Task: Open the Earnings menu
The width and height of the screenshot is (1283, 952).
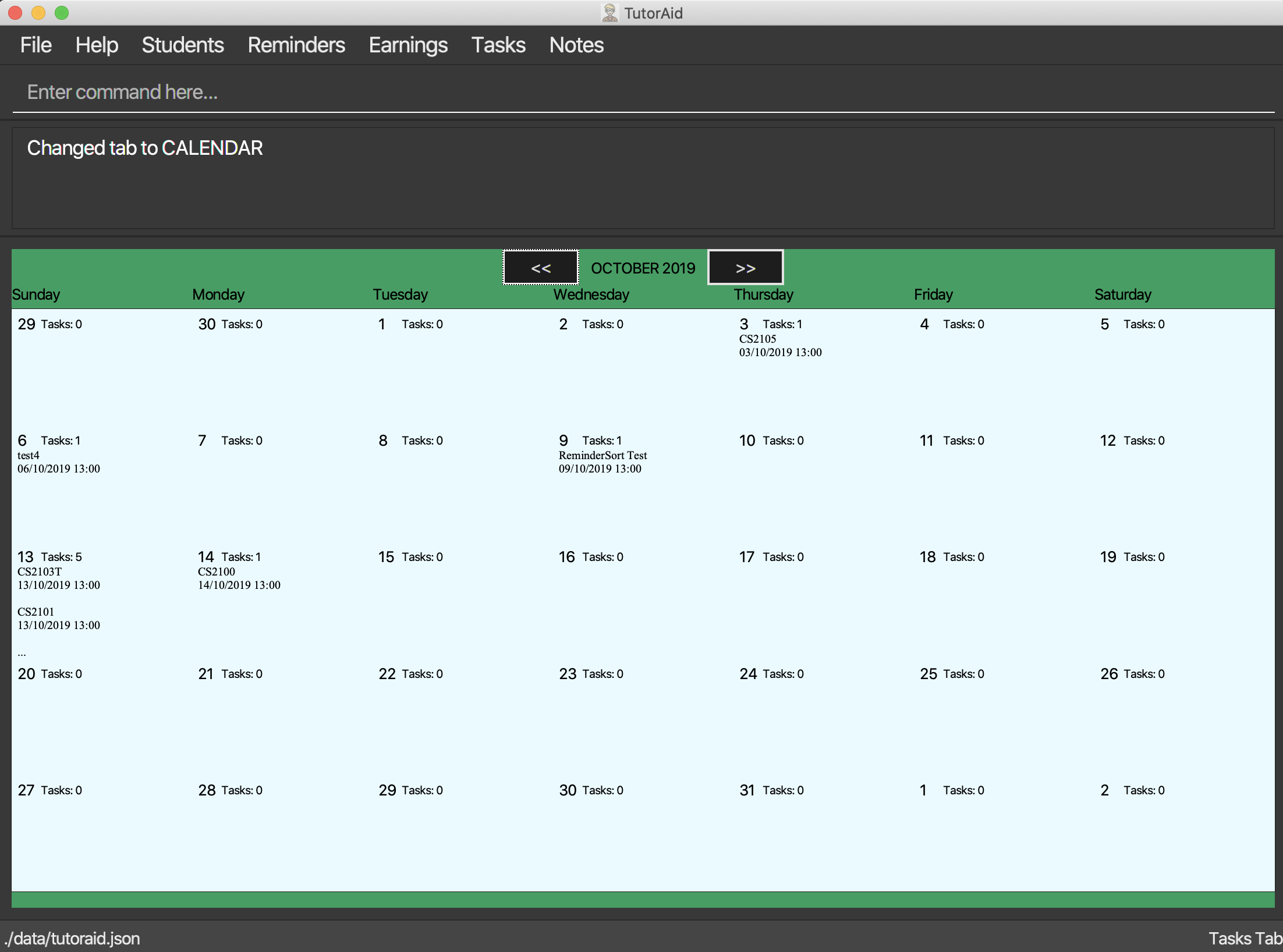Action: click(x=408, y=45)
